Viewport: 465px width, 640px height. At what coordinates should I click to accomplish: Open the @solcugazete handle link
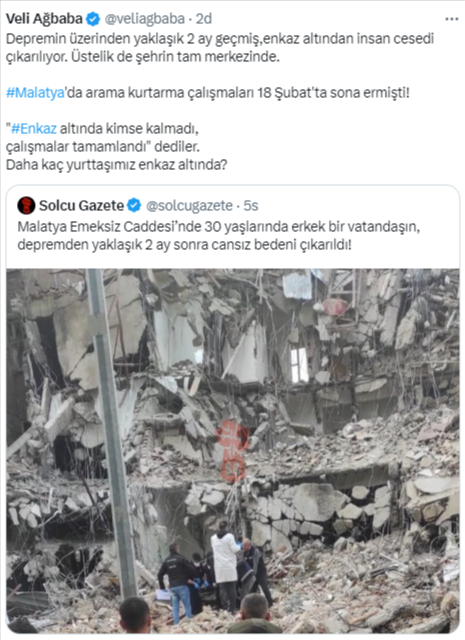click(x=189, y=205)
